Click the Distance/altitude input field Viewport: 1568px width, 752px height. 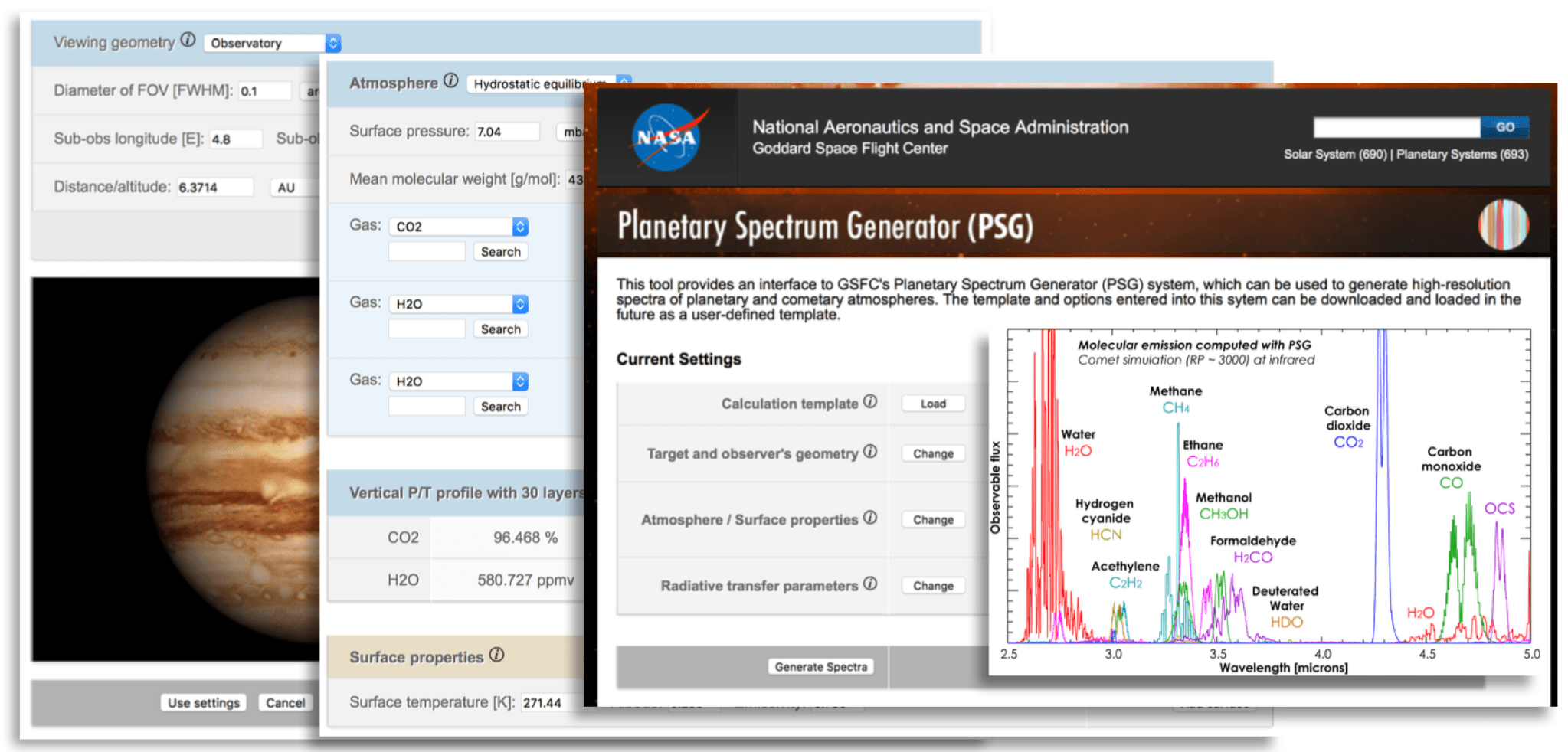coord(215,188)
